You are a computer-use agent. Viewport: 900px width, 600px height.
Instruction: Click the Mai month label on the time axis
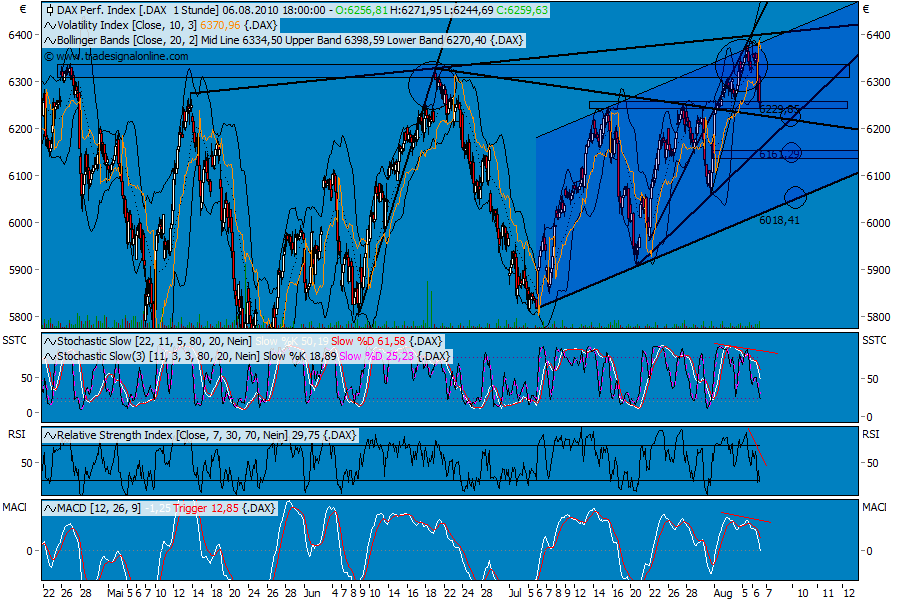point(115,593)
